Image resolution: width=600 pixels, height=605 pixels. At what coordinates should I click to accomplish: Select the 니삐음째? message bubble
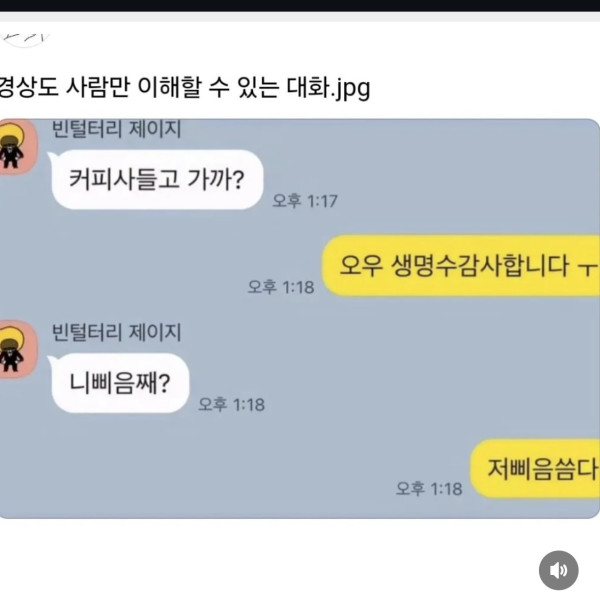pos(119,383)
